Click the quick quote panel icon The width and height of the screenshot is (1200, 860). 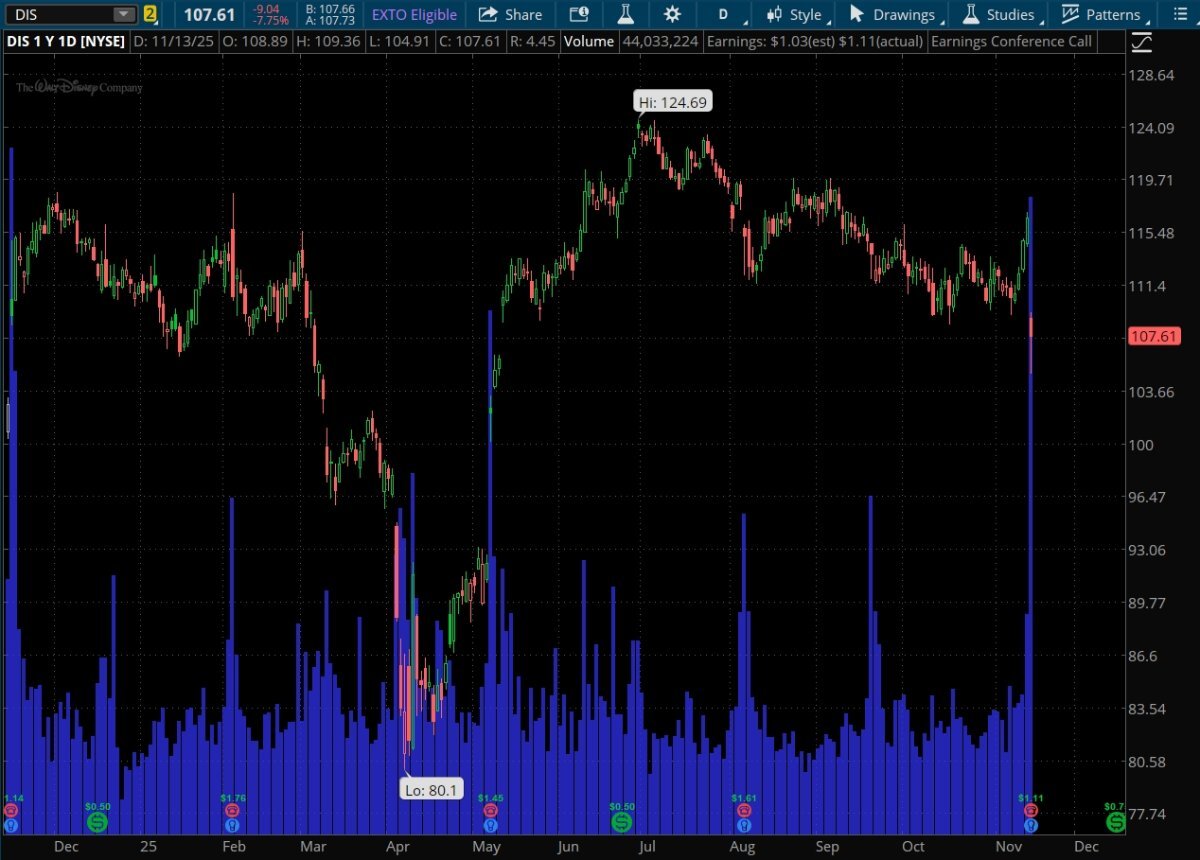point(579,15)
